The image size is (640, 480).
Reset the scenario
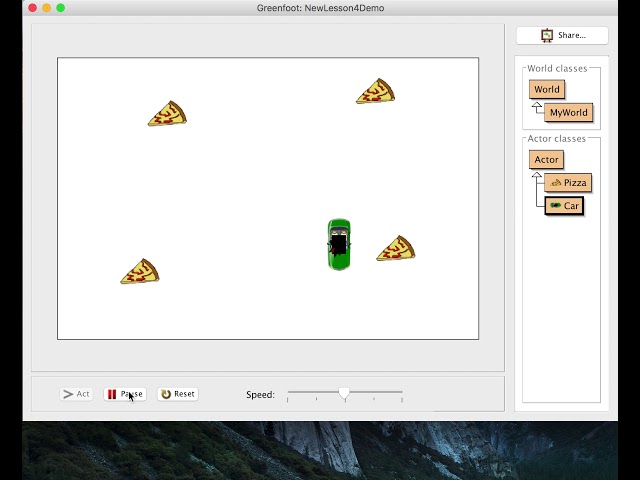tap(177, 394)
